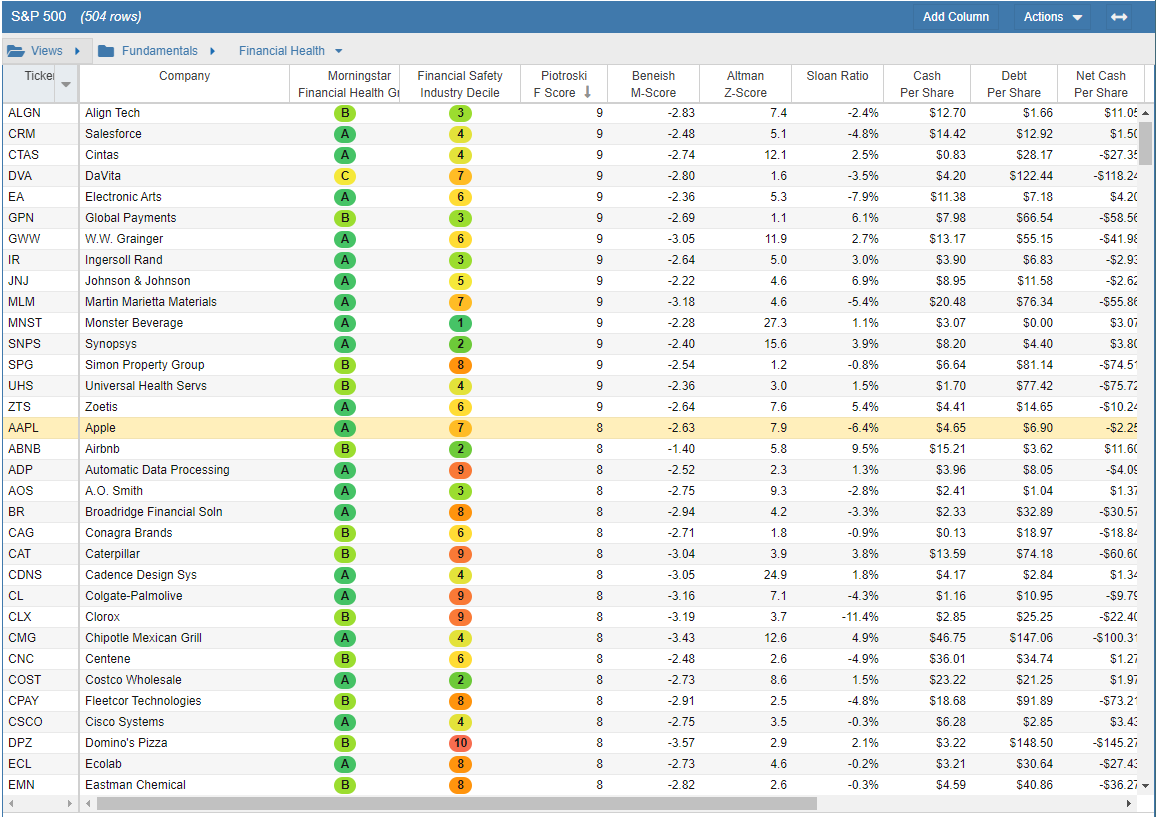Click Domino's Pizza decile 10 badge

pos(460,743)
